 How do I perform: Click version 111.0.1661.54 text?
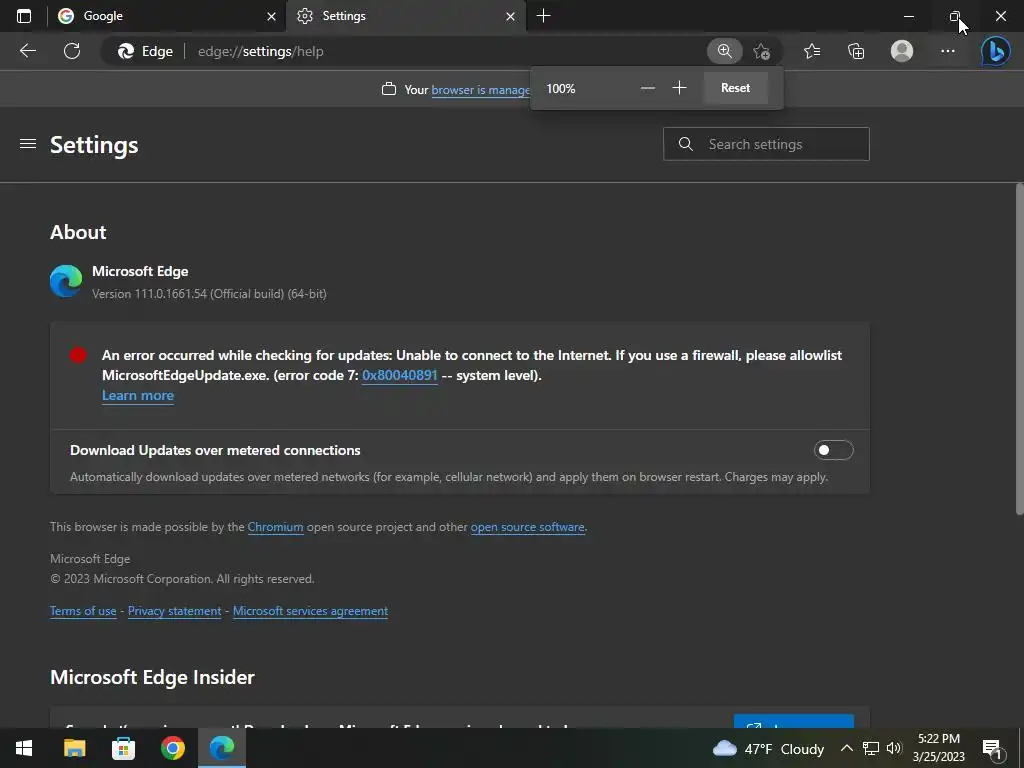(209, 294)
